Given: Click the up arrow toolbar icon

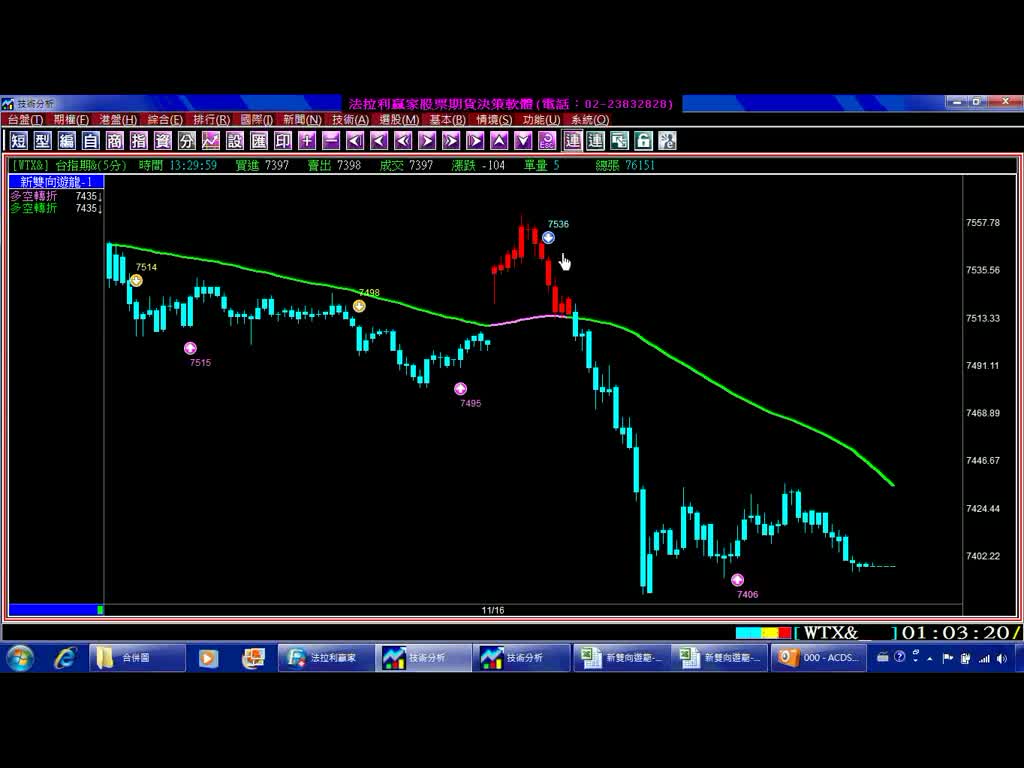Looking at the screenshot, I should [x=500, y=140].
